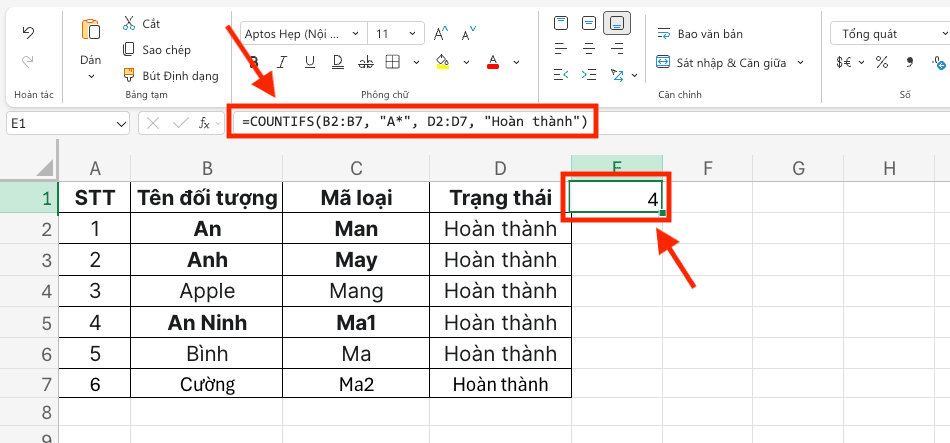Toggle Bao văn bản wrap text
950x443 pixels.
point(700,34)
